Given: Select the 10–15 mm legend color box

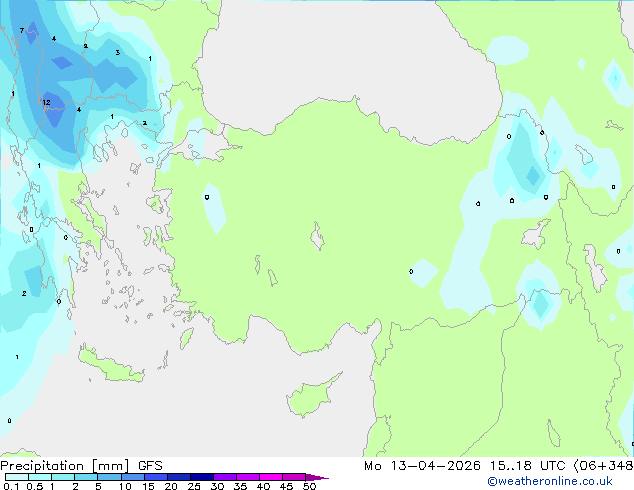Looking at the screenshot, I should pos(132,477).
